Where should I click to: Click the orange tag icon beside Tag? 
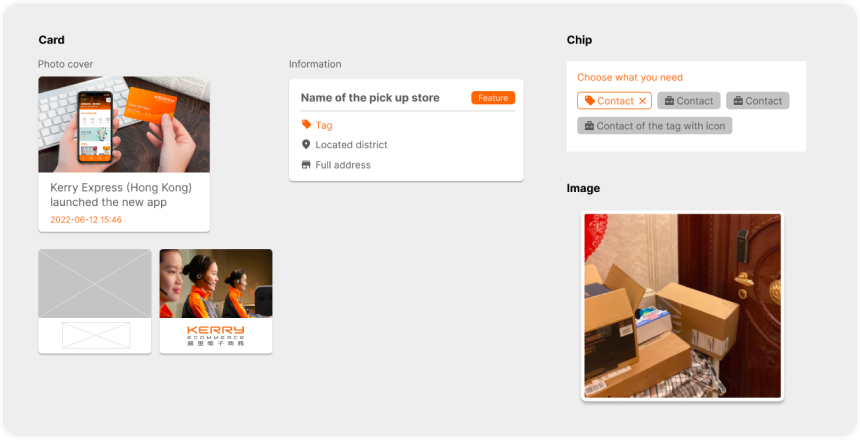pos(307,125)
